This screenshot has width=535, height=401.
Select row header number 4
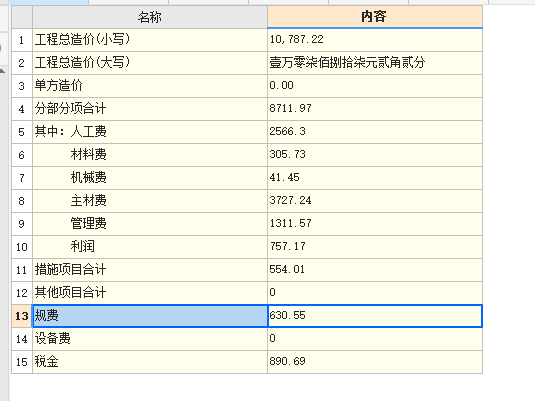(x=22, y=109)
